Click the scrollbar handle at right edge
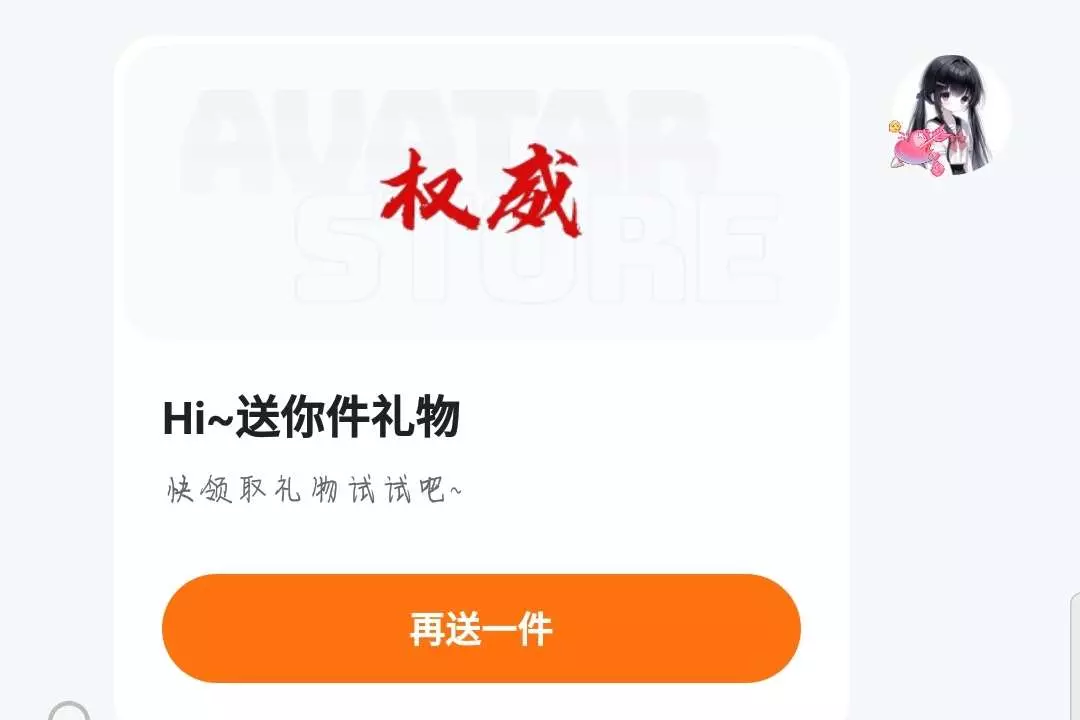 (x=1074, y=655)
